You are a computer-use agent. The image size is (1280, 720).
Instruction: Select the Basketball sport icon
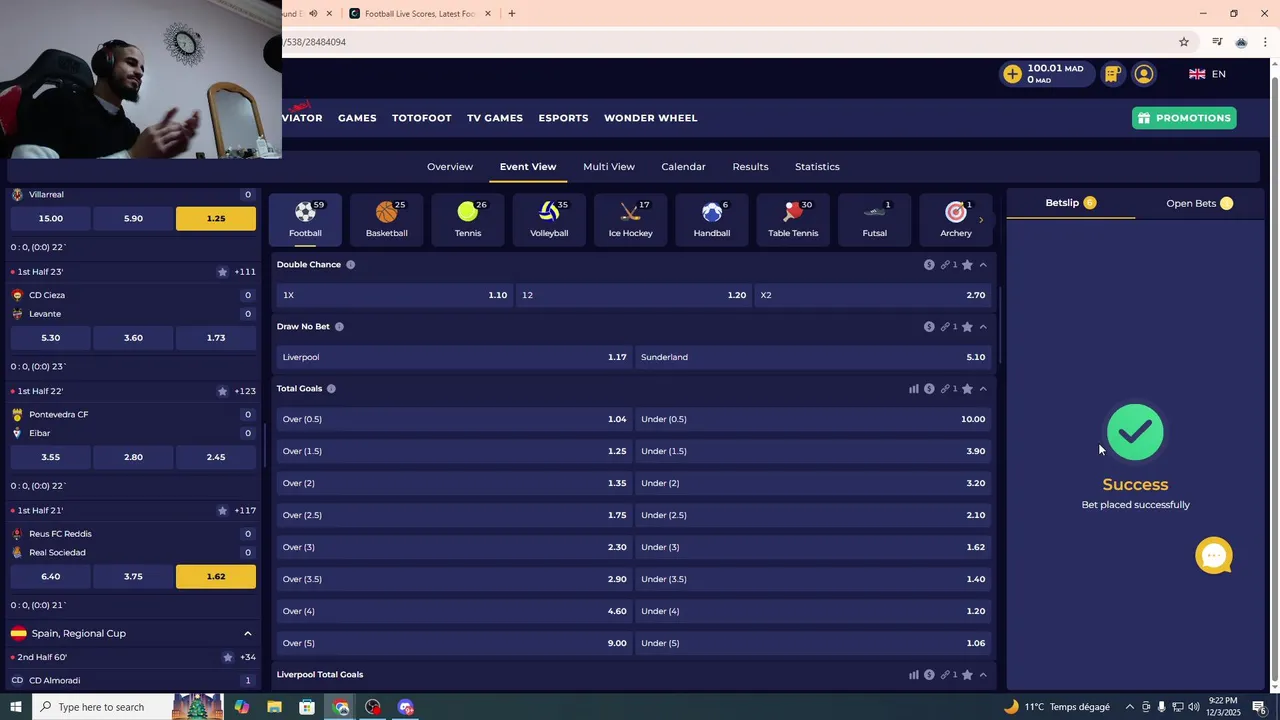click(386, 219)
